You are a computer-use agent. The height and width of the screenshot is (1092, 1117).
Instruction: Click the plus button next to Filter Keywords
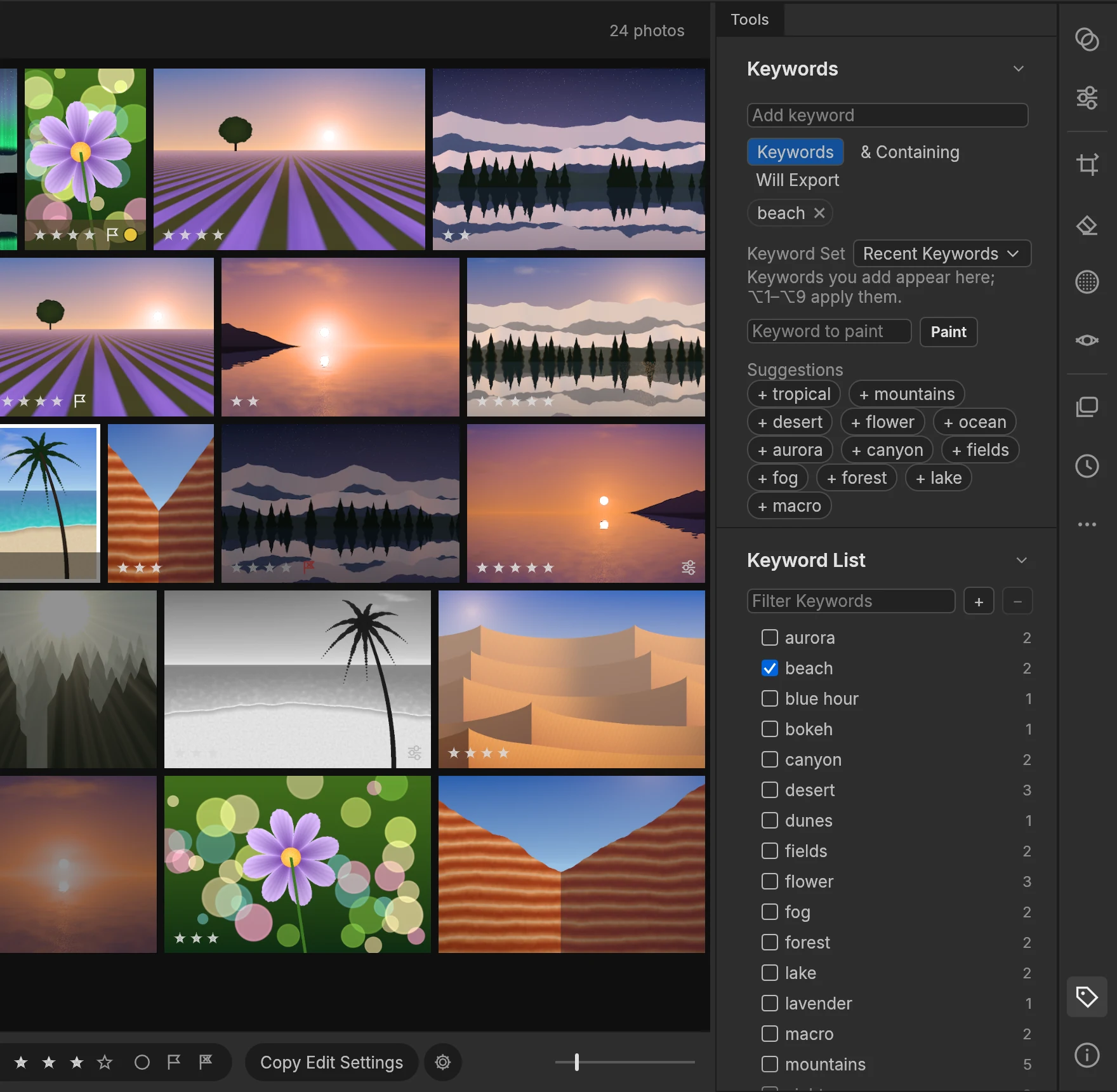point(979,601)
